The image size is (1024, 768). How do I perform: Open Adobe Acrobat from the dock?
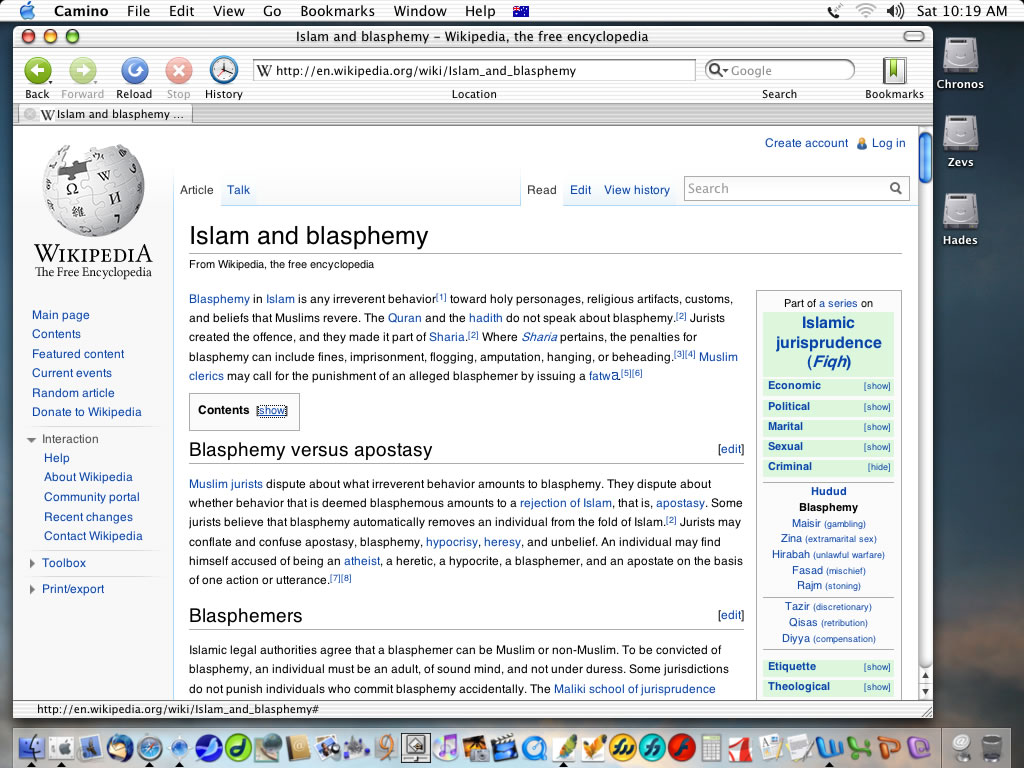741,747
